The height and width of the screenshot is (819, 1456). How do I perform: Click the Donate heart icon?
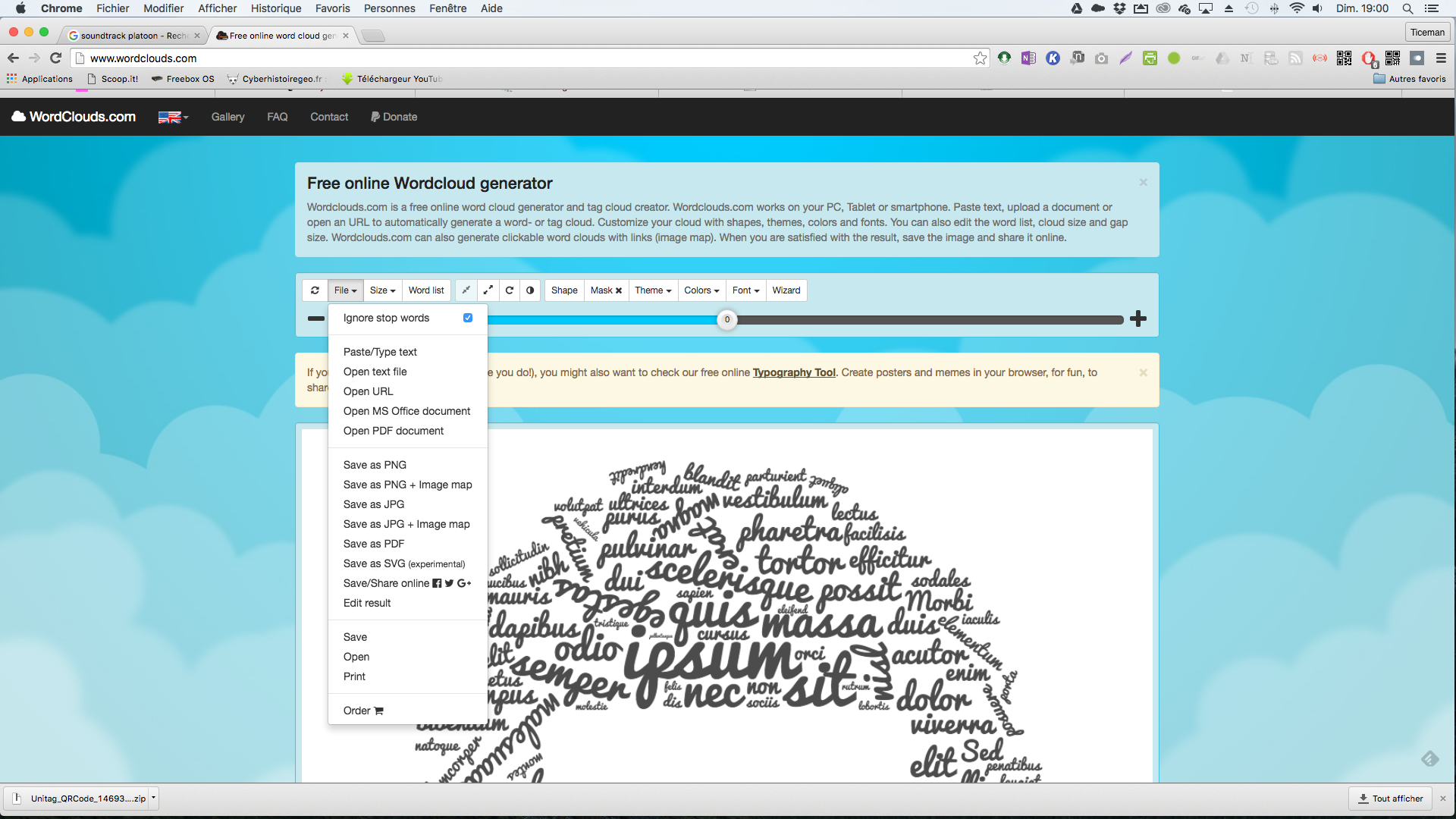pos(377,117)
